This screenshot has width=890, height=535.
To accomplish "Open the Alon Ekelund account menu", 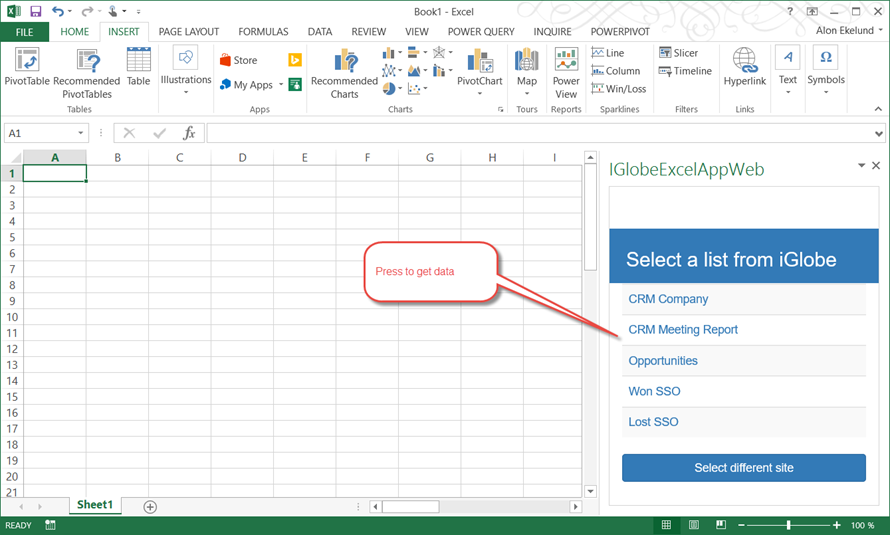I will 849,31.
